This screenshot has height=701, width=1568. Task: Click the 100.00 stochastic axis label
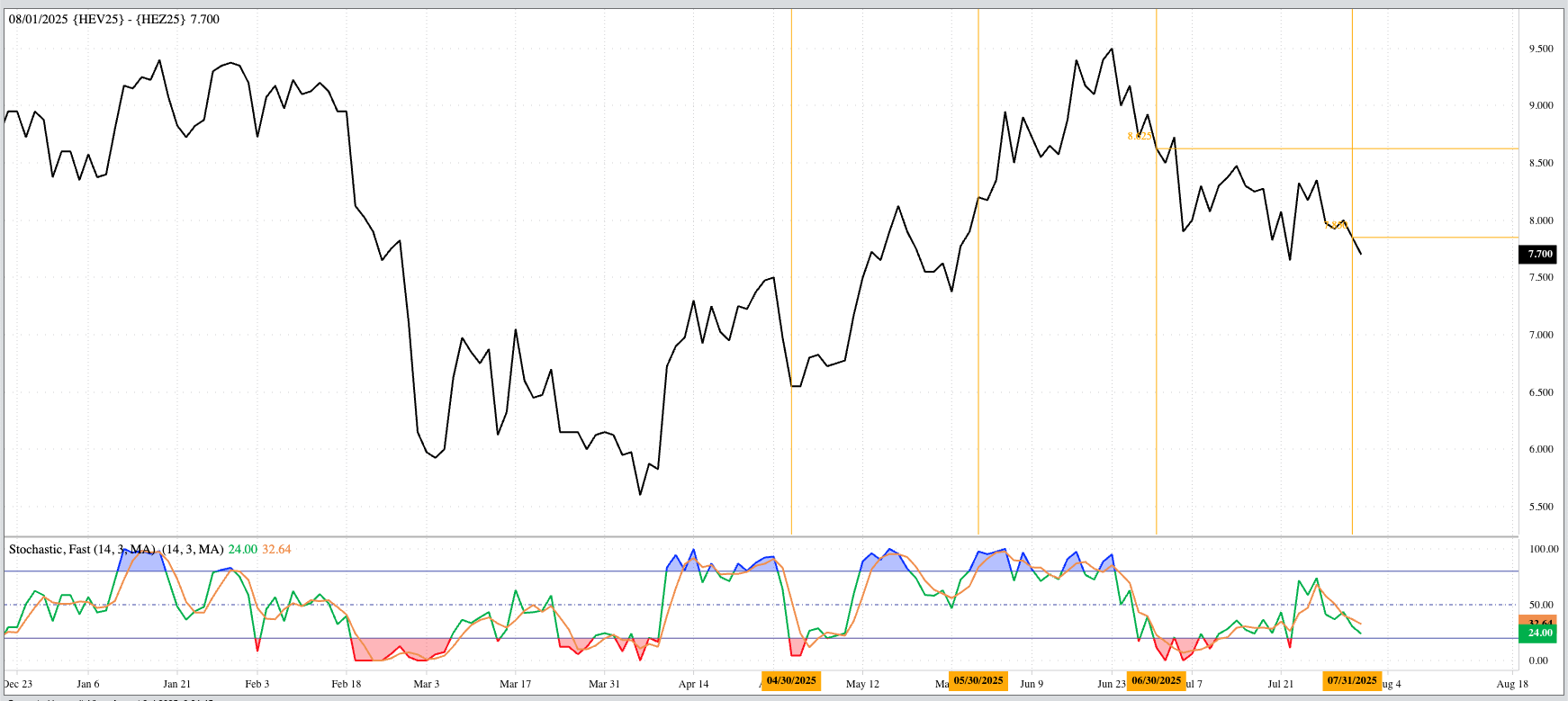pyautogui.click(x=1544, y=549)
